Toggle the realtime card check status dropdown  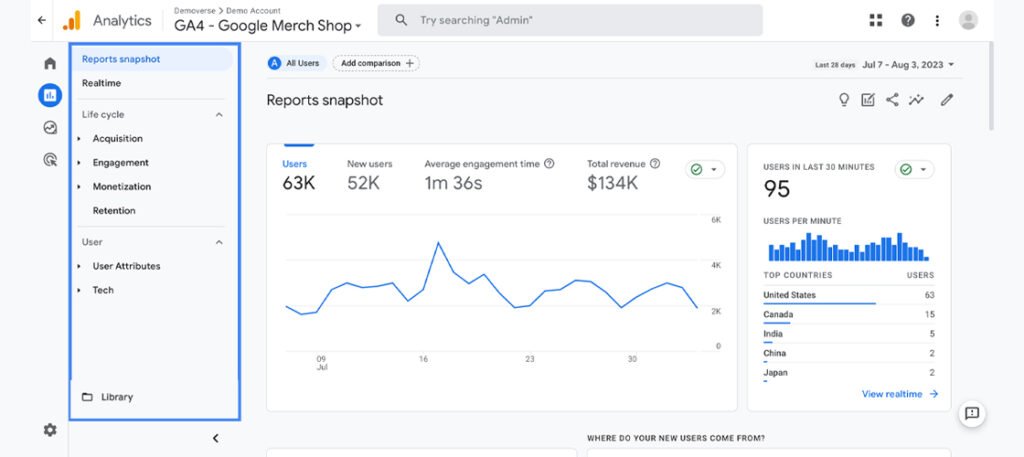tap(914, 169)
